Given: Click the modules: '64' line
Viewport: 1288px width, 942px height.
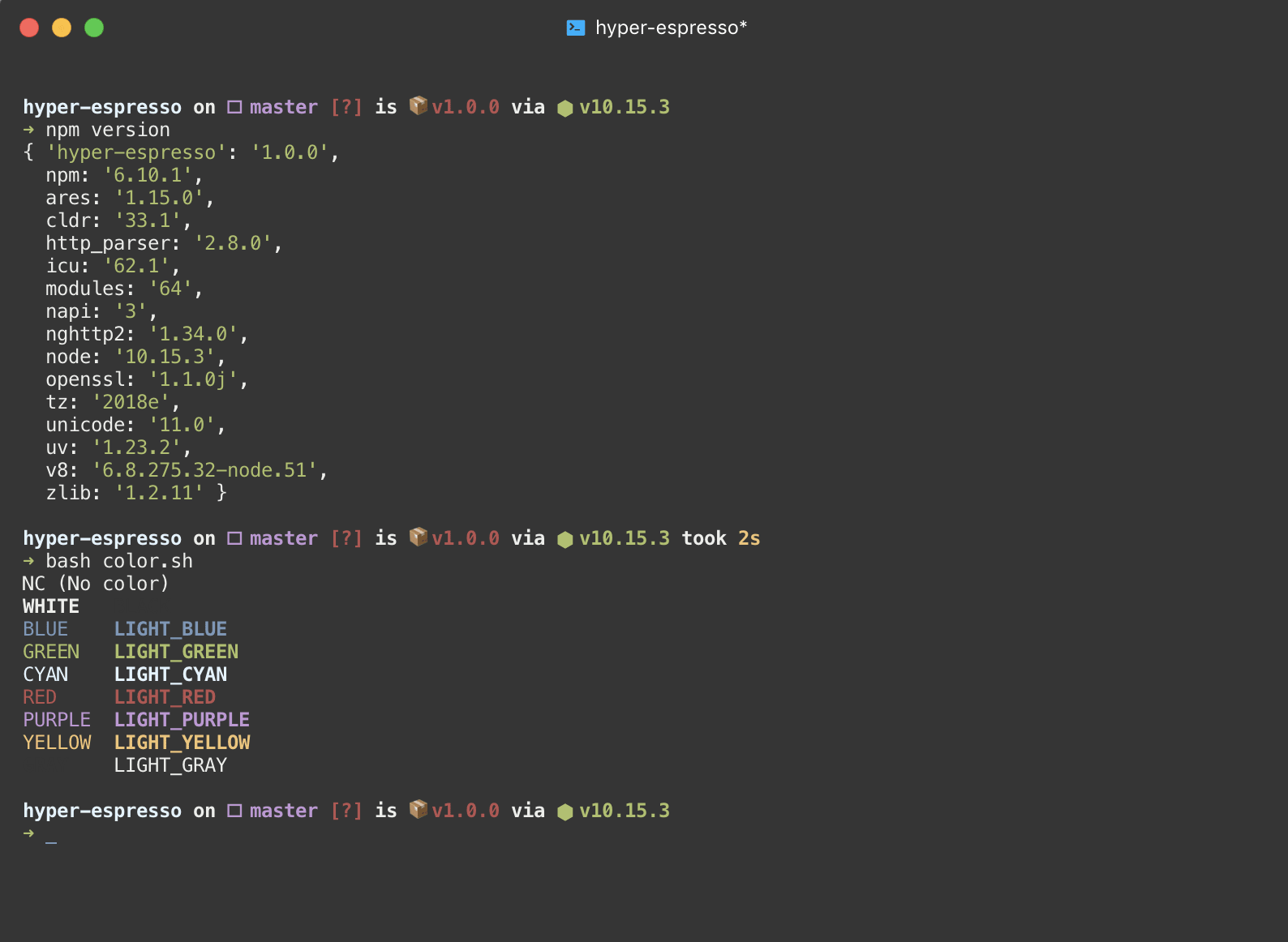Looking at the screenshot, I should click(x=124, y=289).
